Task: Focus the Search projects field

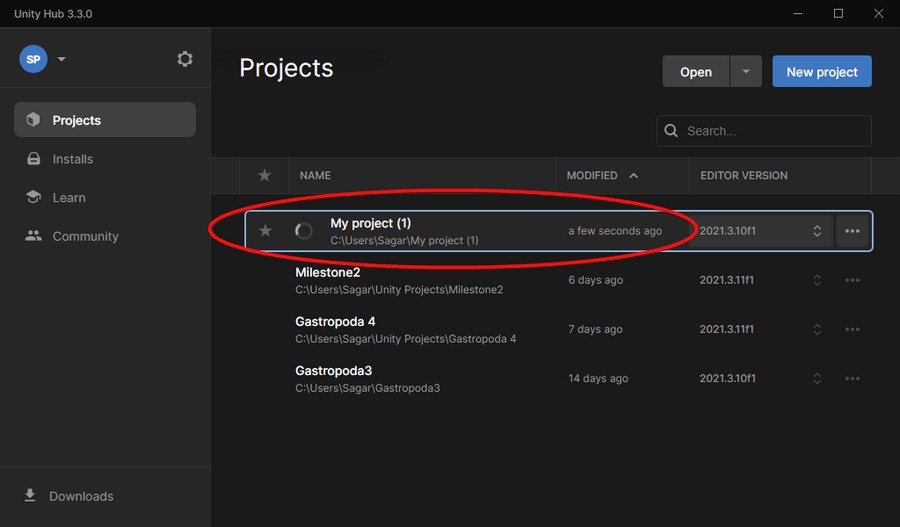Action: coord(764,131)
